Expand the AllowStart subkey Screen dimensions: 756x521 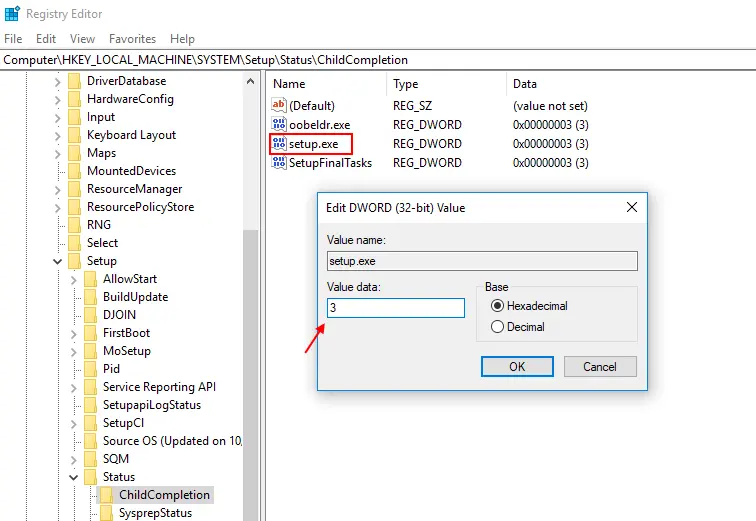click(73, 280)
